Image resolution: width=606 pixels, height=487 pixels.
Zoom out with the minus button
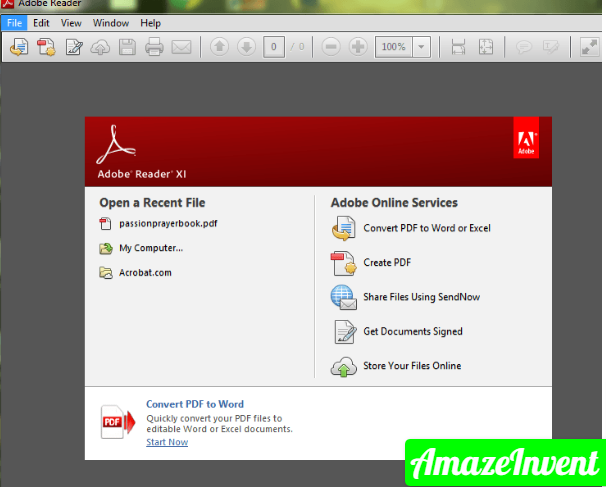(331, 47)
